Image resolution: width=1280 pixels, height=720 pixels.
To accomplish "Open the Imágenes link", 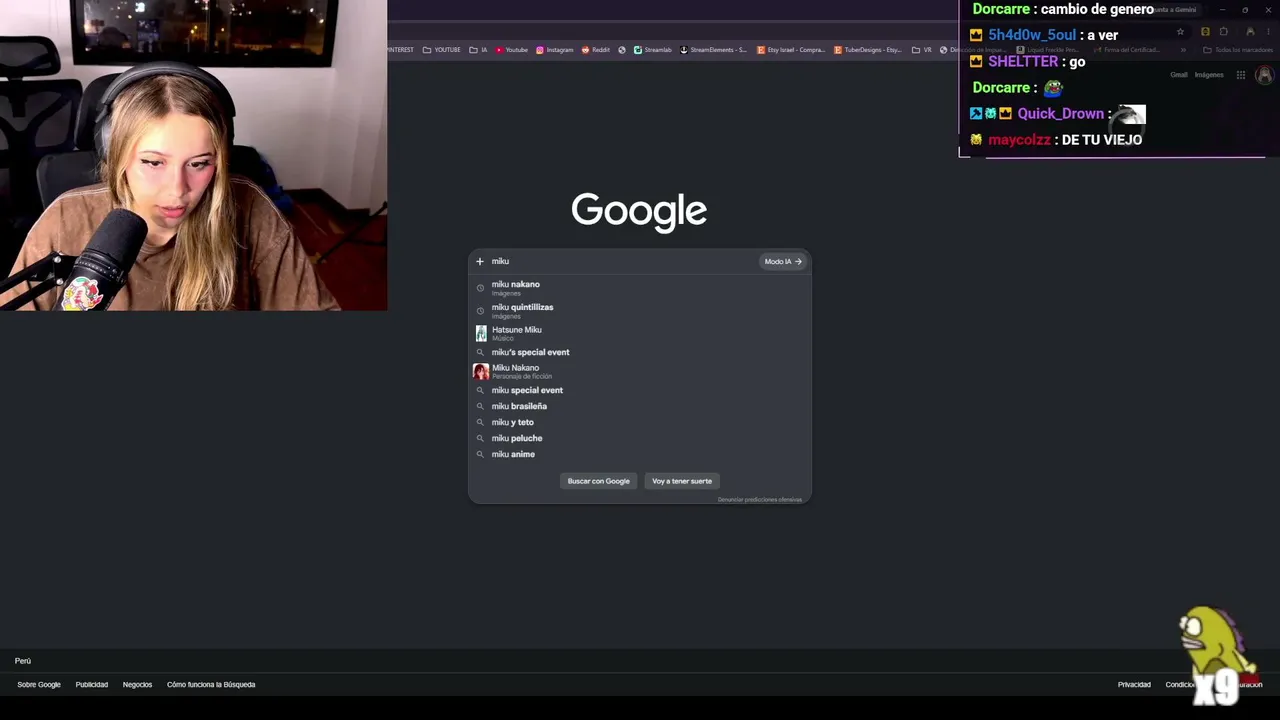I will pyautogui.click(x=1209, y=75).
